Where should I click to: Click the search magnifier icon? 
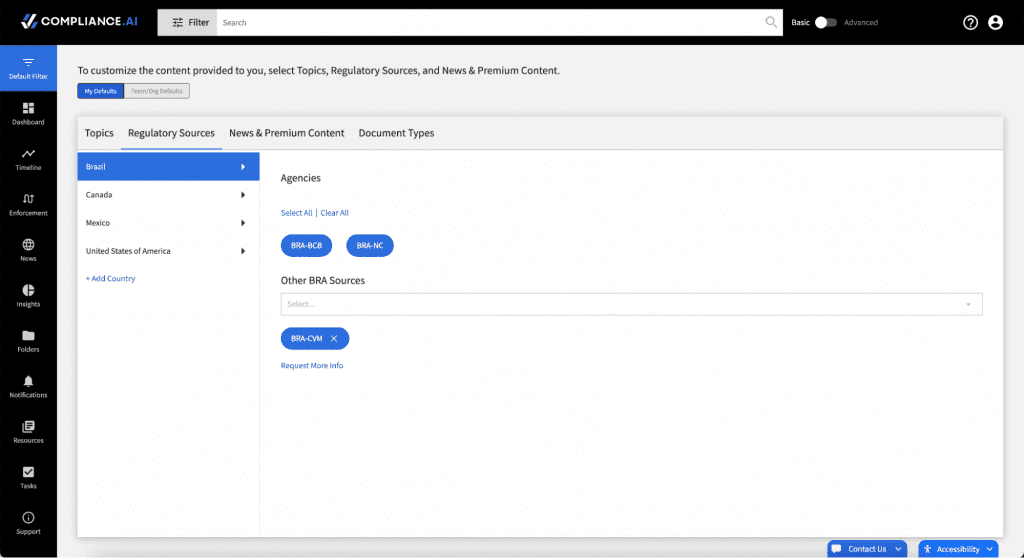click(771, 22)
